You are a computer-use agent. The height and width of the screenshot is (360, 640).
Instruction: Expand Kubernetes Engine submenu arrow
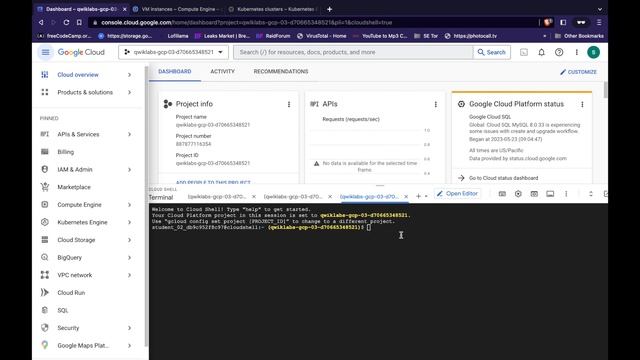pyautogui.click(x=129, y=222)
